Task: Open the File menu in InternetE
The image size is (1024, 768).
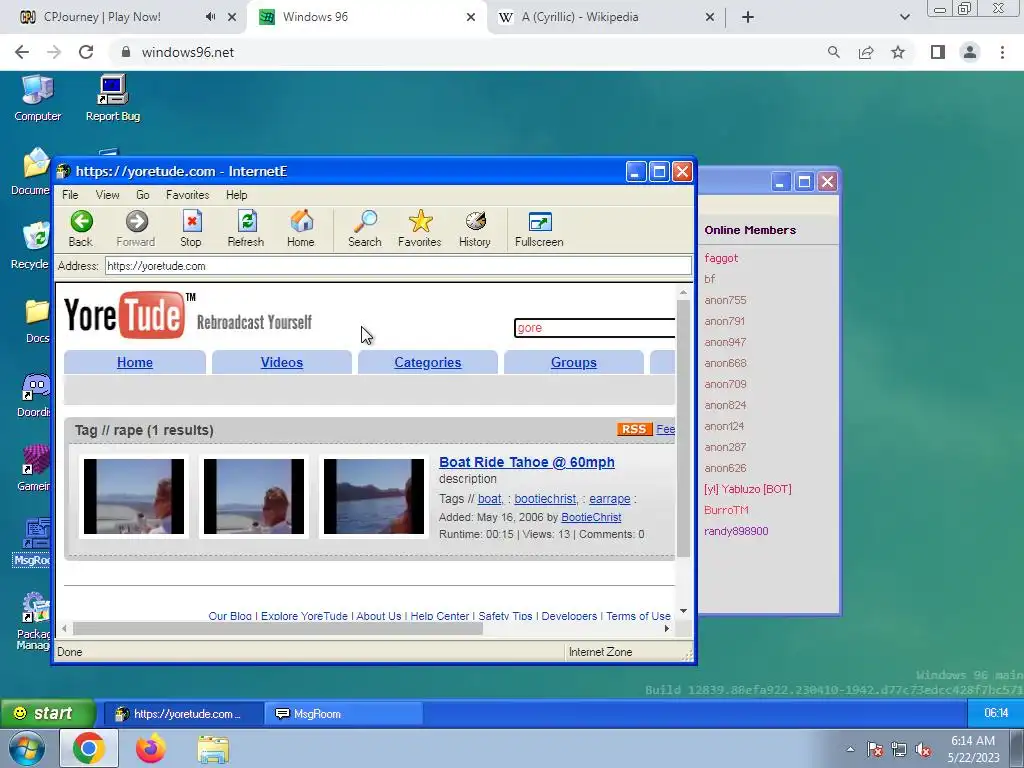Action: pyautogui.click(x=70, y=195)
